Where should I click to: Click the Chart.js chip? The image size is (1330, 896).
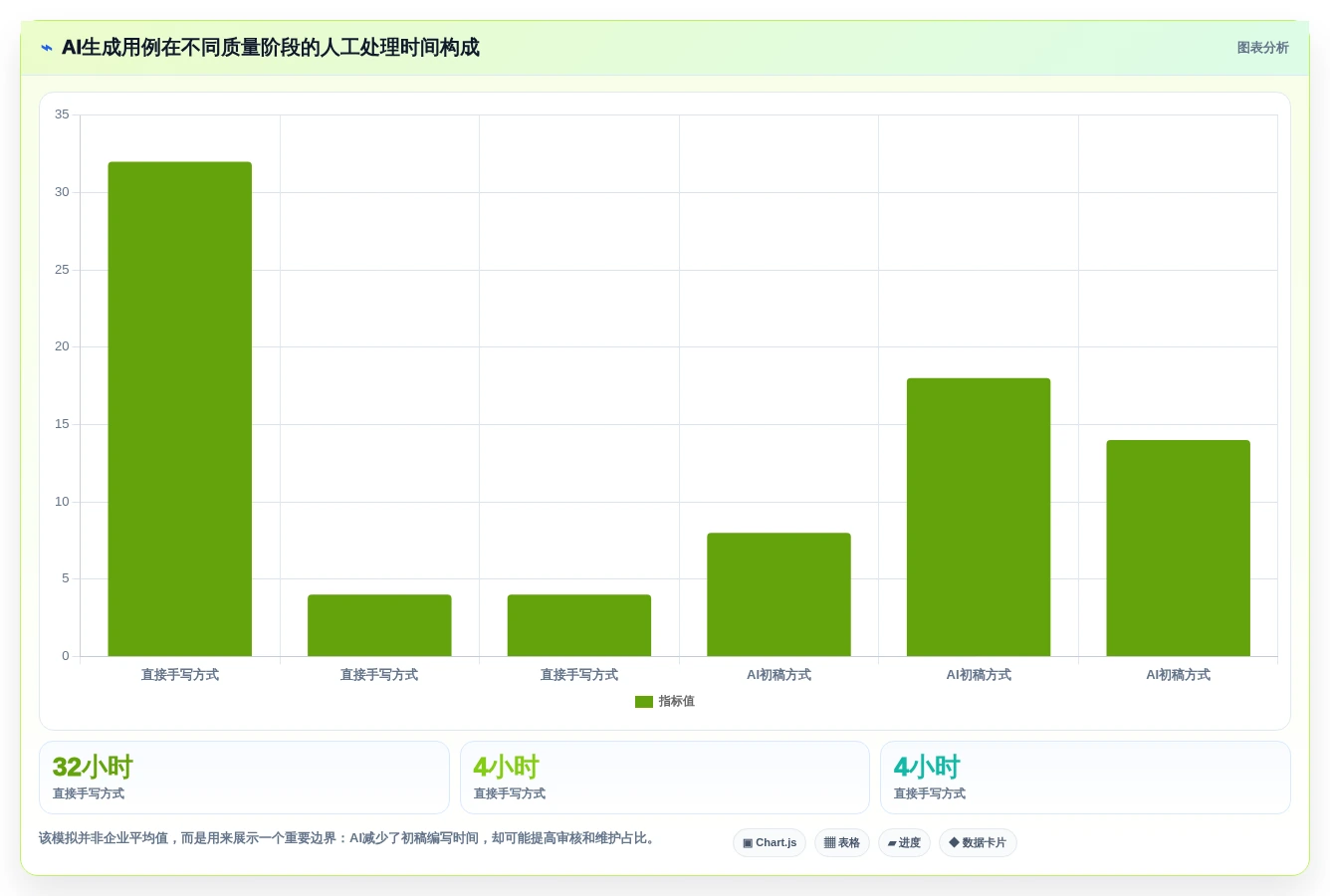pos(770,843)
